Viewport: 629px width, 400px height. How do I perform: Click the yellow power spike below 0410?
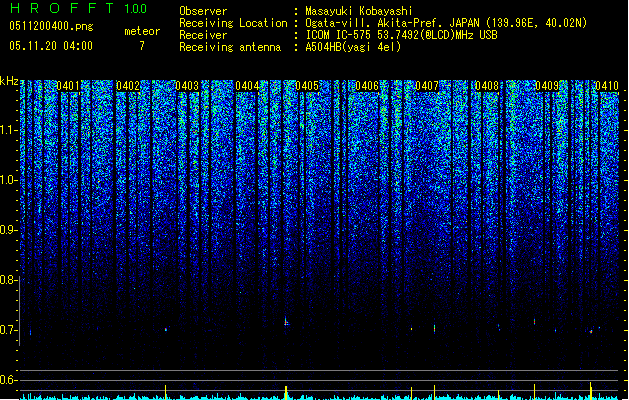(590, 391)
